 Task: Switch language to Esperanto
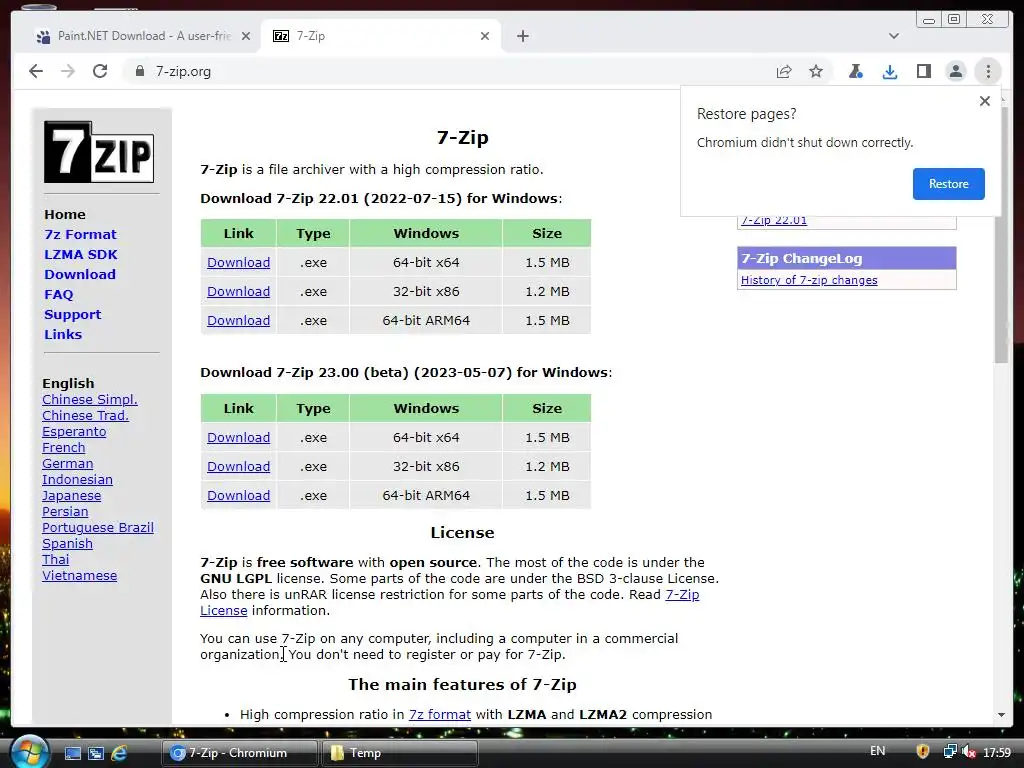[x=74, y=432]
